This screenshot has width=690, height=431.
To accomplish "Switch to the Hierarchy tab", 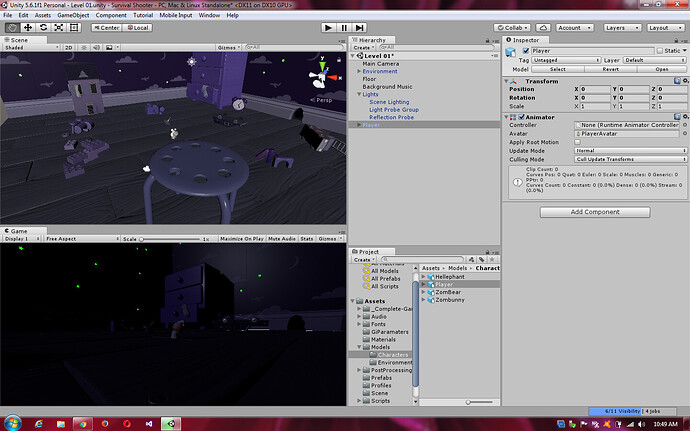I will (372, 40).
